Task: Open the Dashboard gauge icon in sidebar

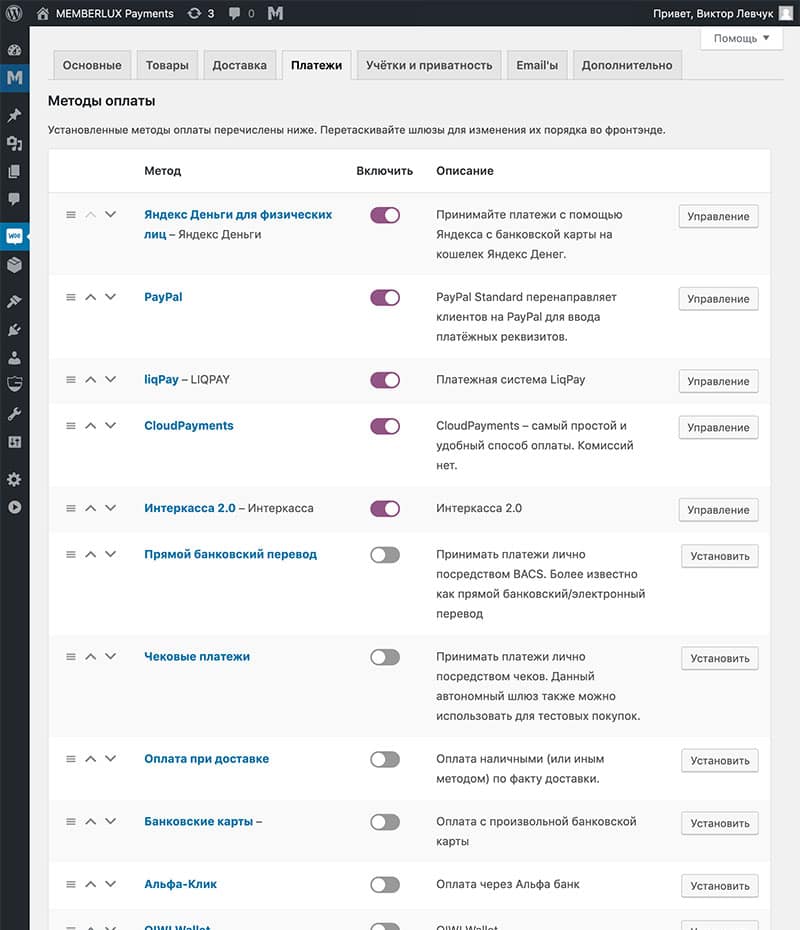Action: (x=14, y=50)
